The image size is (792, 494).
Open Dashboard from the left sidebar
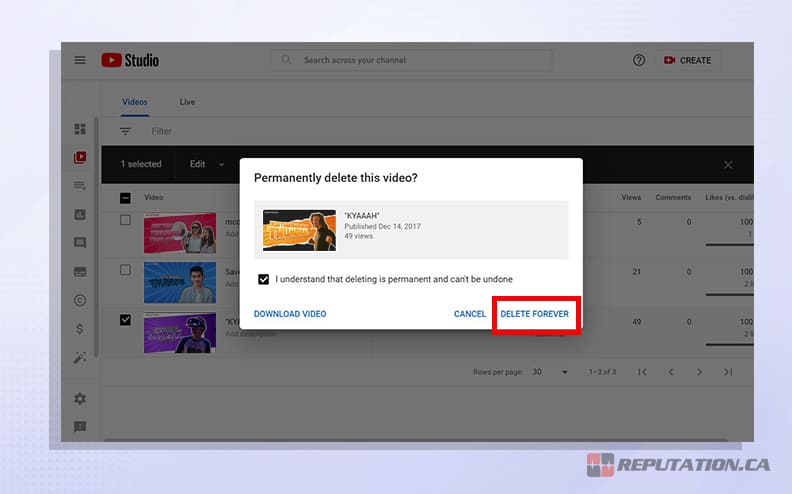(80, 129)
